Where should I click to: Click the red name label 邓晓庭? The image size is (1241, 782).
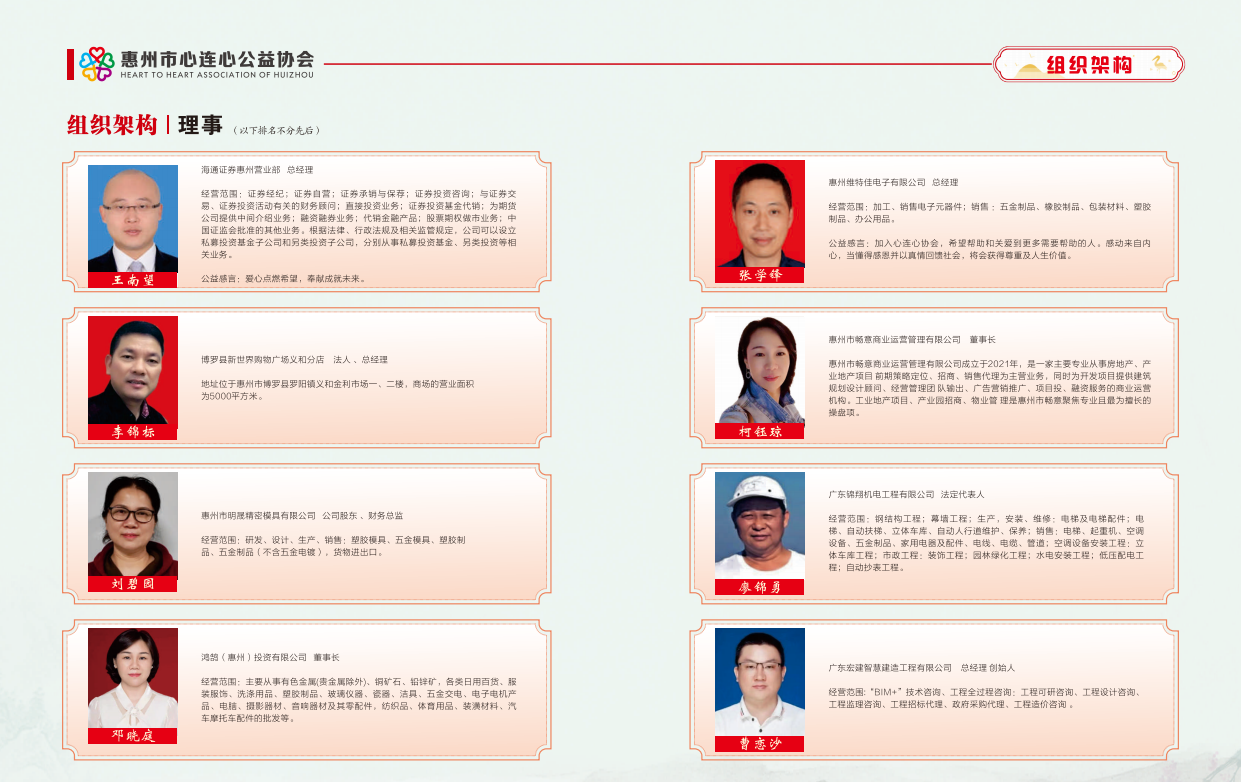[x=133, y=736]
